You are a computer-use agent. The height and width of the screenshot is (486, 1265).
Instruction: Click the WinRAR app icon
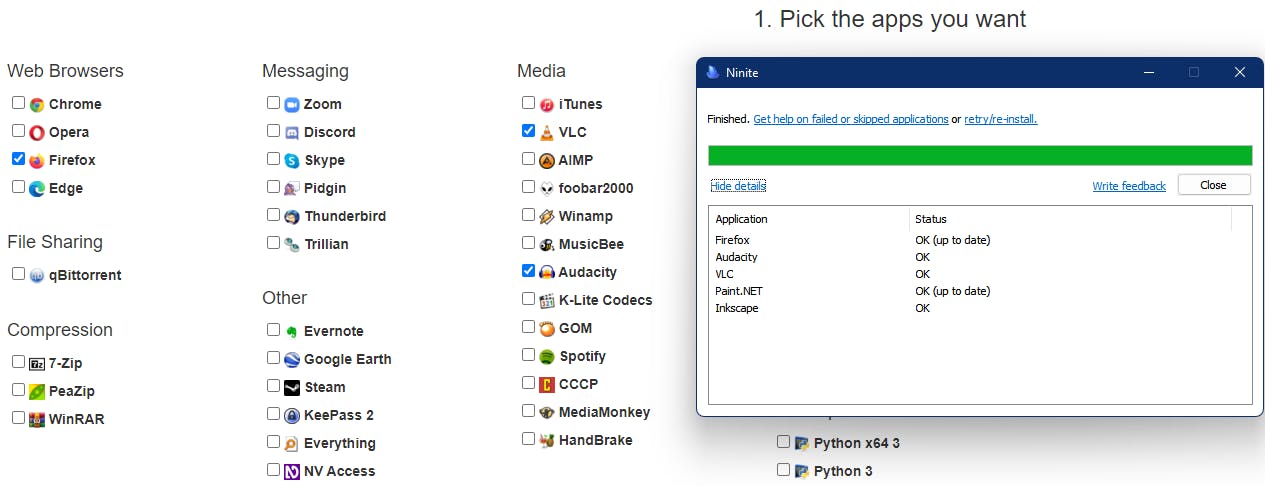(37, 419)
